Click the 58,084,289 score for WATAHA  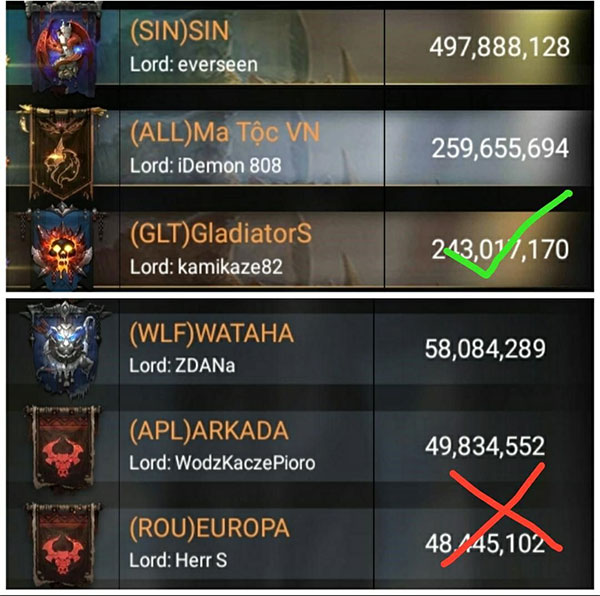[485, 349]
